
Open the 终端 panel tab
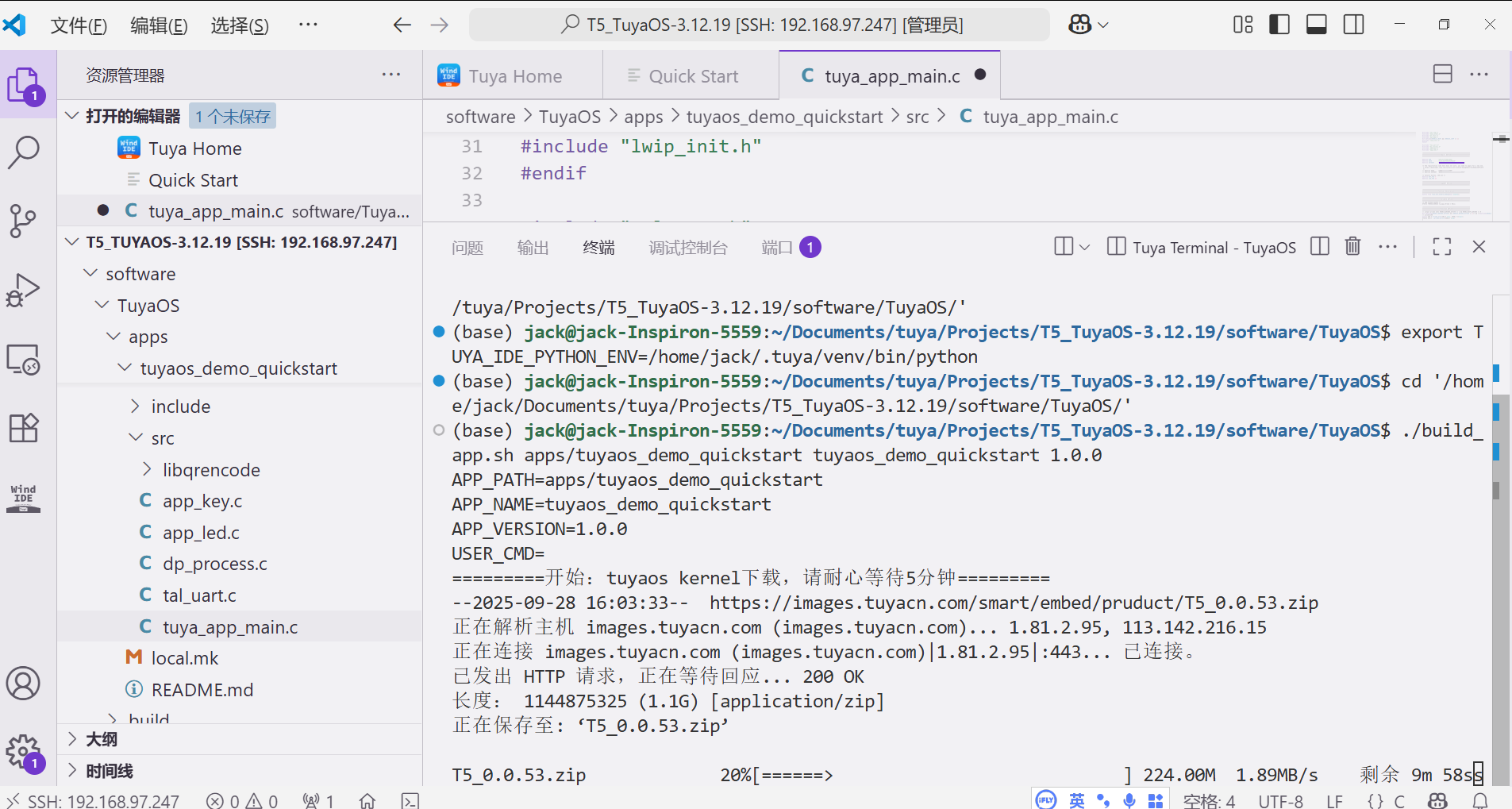pyautogui.click(x=598, y=248)
